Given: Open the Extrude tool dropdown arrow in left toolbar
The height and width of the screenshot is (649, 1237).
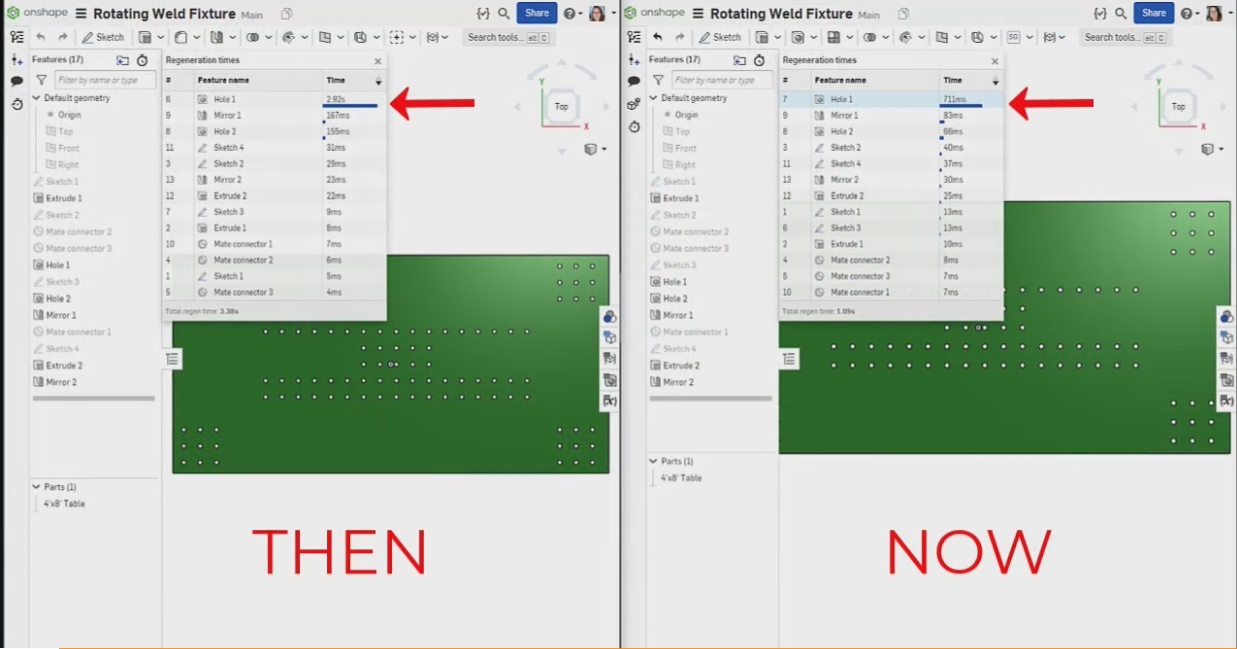Looking at the screenshot, I should click(x=160, y=38).
